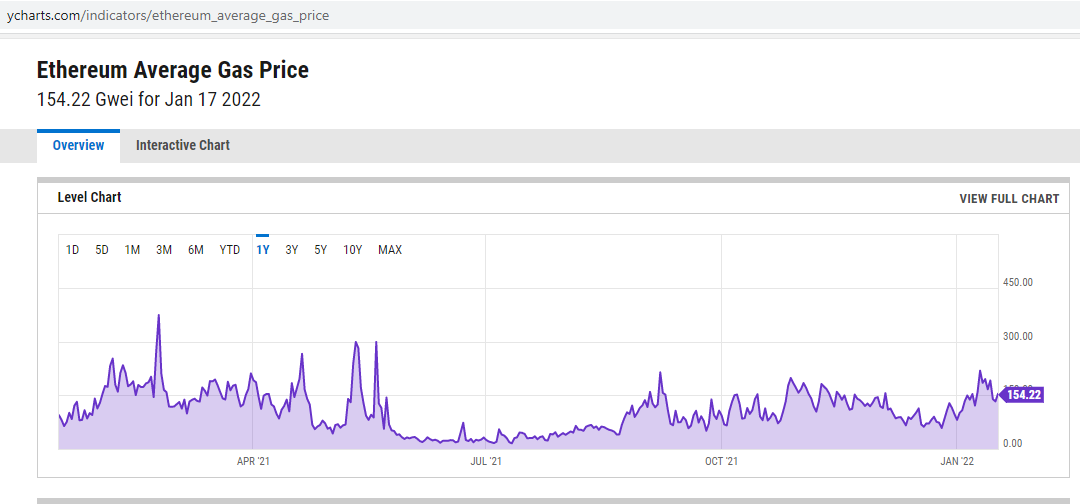
Task: Click the JAN '22 axis label
Action: [x=957, y=461]
